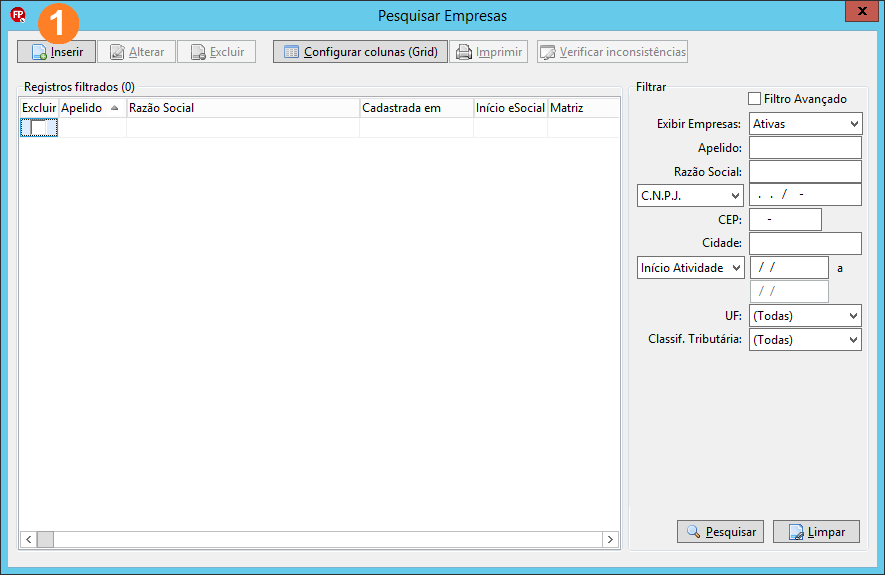Screen dimensions: 885x575
Task: Click the start date field before 'a'
Action: [789, 267]
